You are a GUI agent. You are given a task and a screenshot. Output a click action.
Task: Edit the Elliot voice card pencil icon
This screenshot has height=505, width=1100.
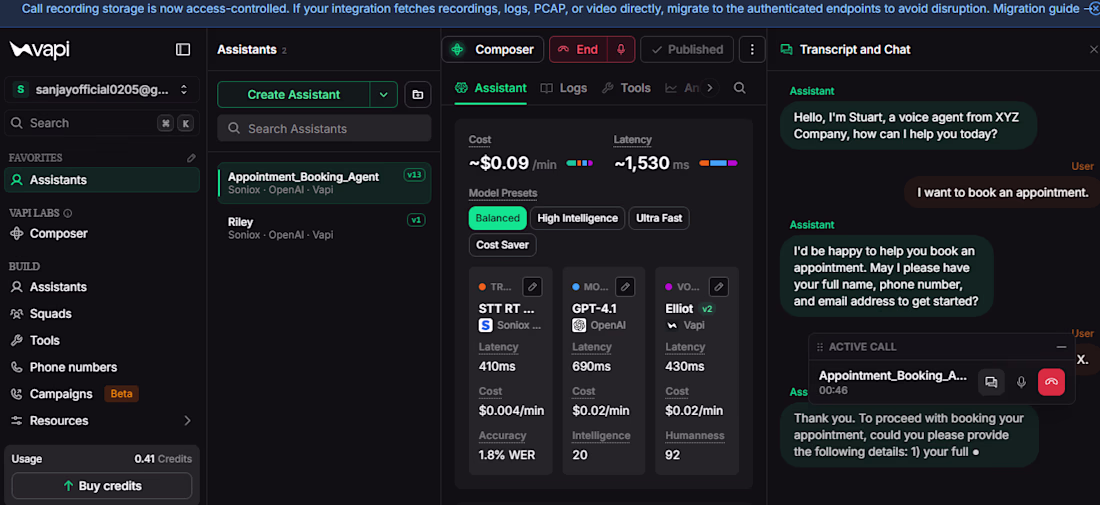[x=718, y=287]
